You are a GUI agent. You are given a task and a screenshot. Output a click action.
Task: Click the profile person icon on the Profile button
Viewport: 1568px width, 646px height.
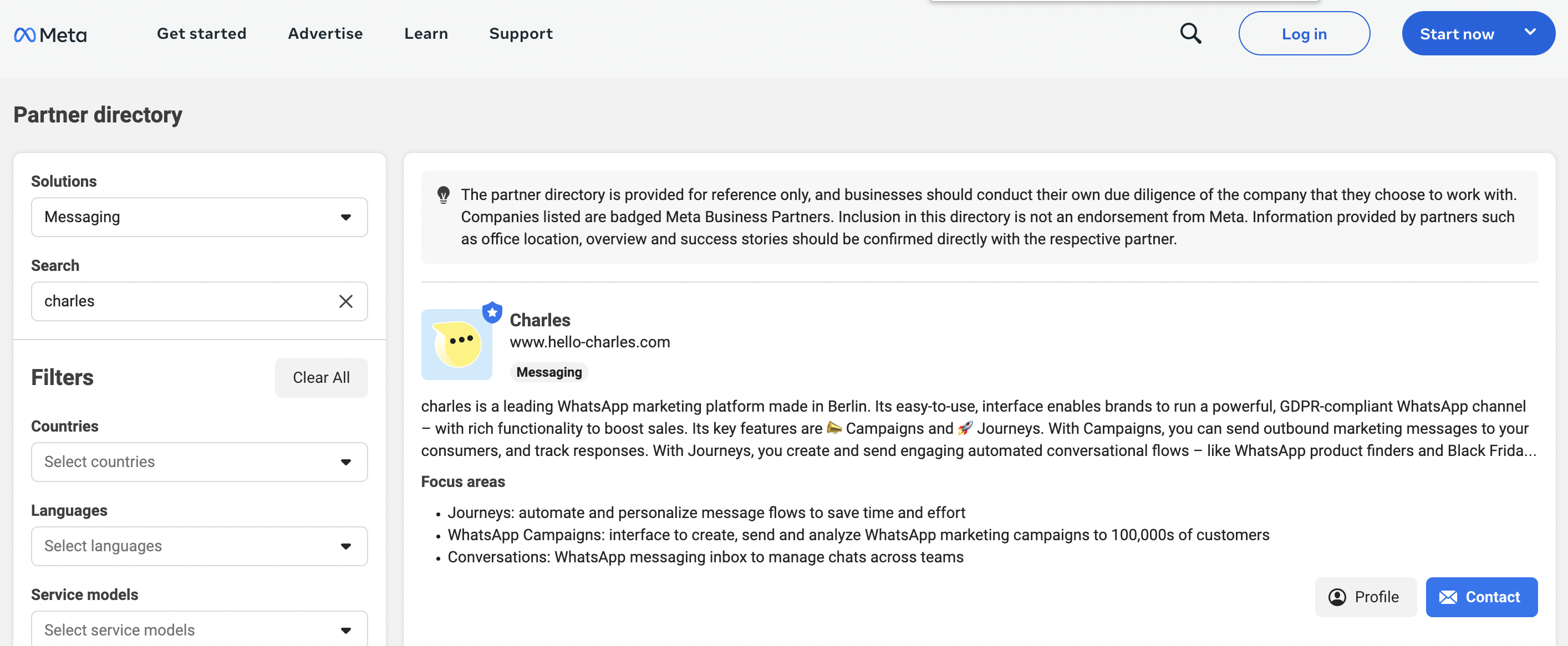pyautogui.click(x=1337, y=597)
